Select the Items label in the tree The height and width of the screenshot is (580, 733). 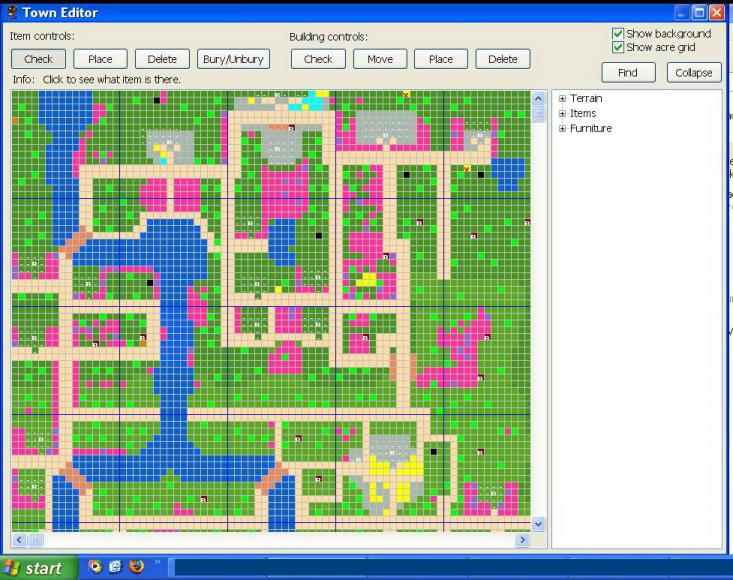(583, 113)
